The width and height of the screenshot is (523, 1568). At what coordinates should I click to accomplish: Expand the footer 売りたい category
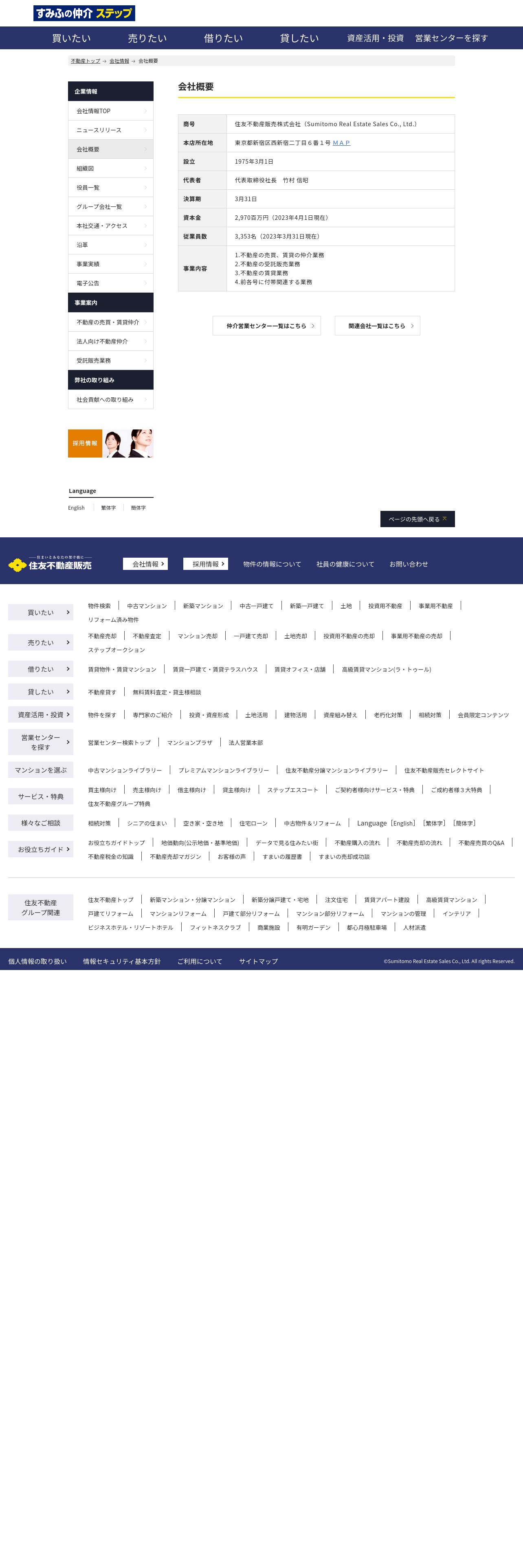(x=41, y=642)
